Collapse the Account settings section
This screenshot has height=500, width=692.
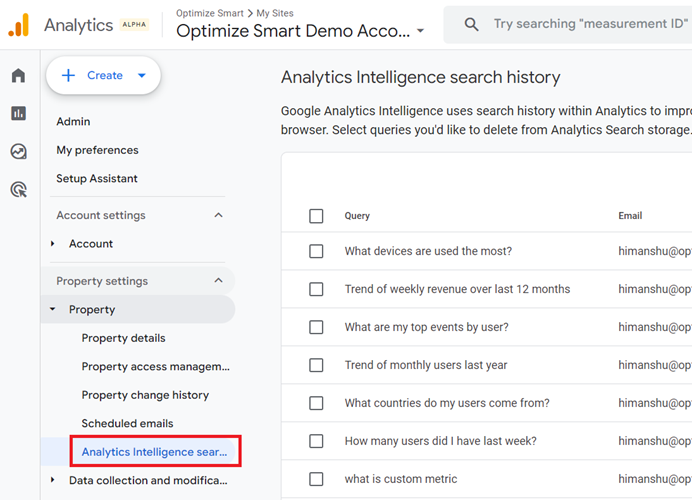click(x=218, y=215)
